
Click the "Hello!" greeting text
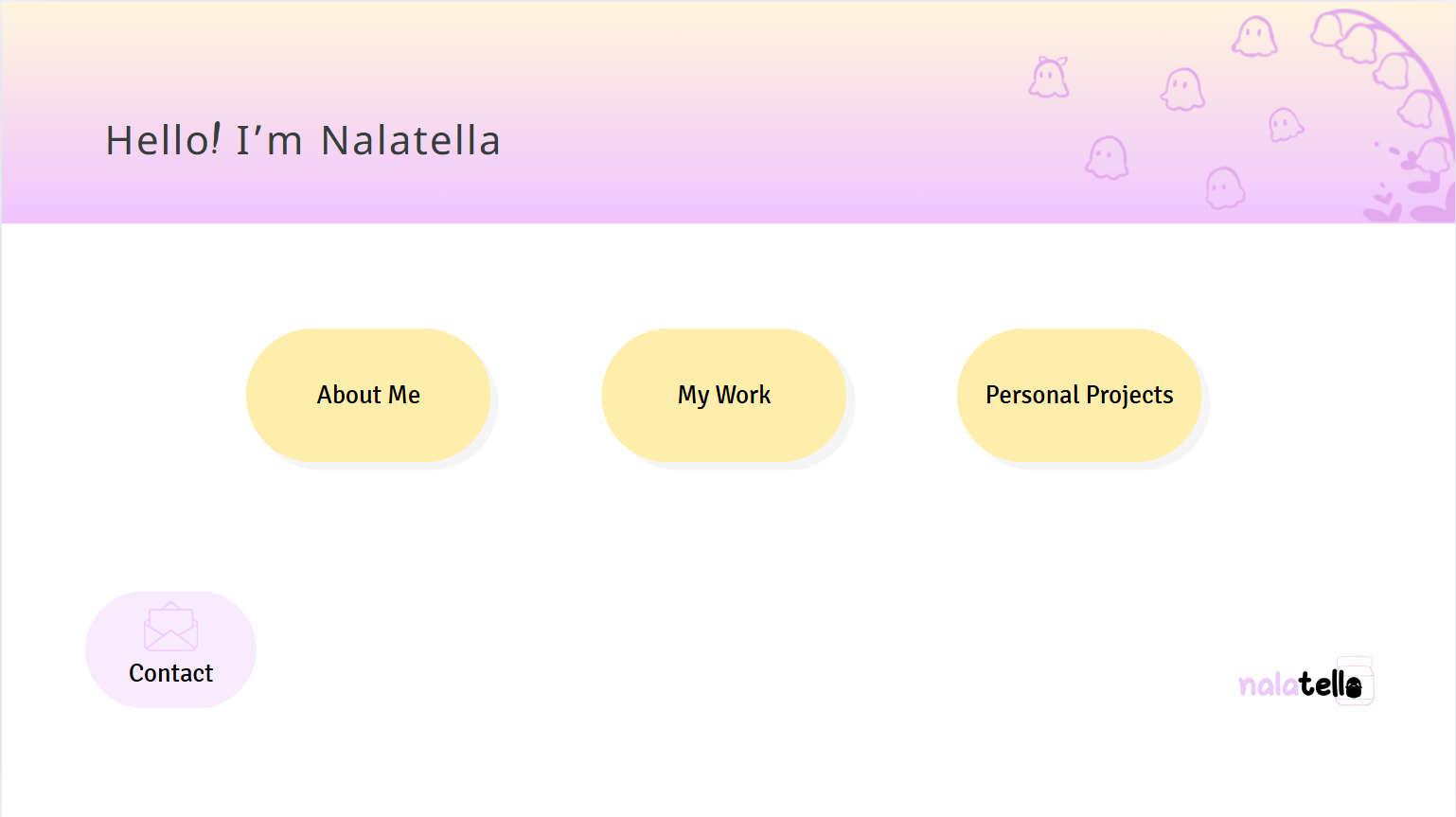[163, 141]
